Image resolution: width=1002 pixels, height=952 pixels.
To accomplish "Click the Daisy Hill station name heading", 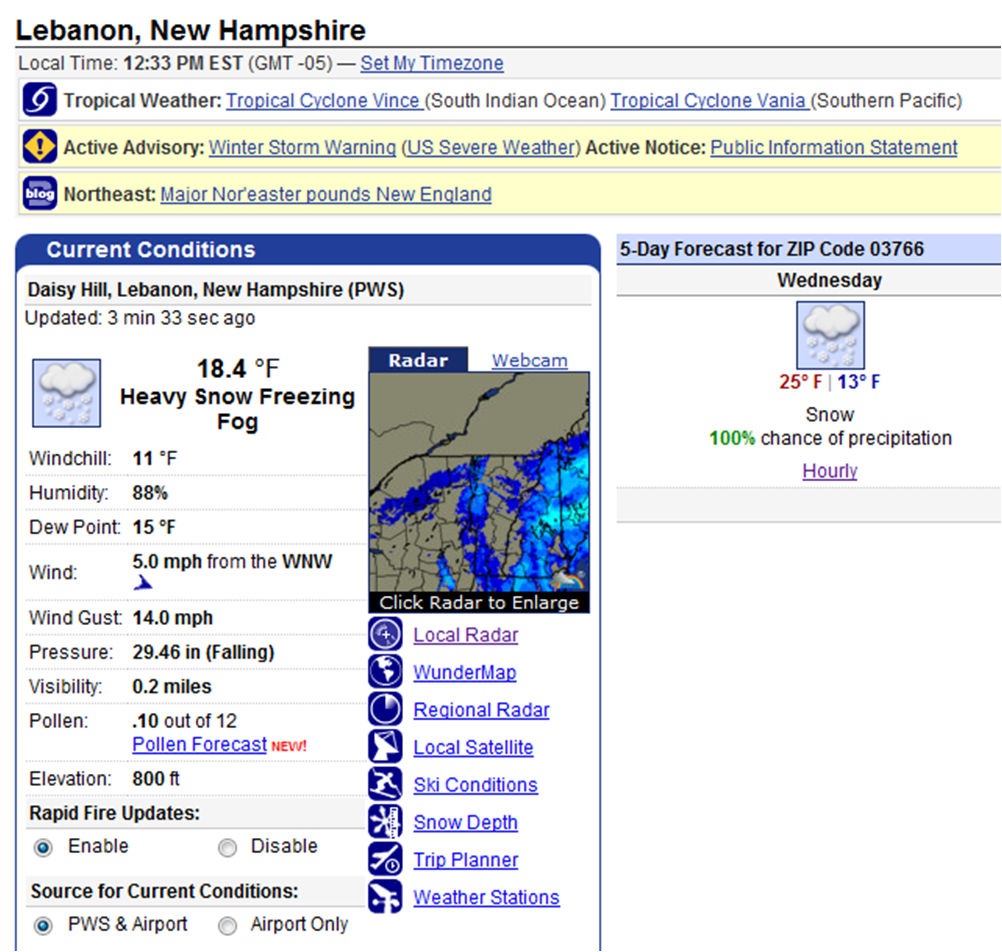I will (215, 290).
